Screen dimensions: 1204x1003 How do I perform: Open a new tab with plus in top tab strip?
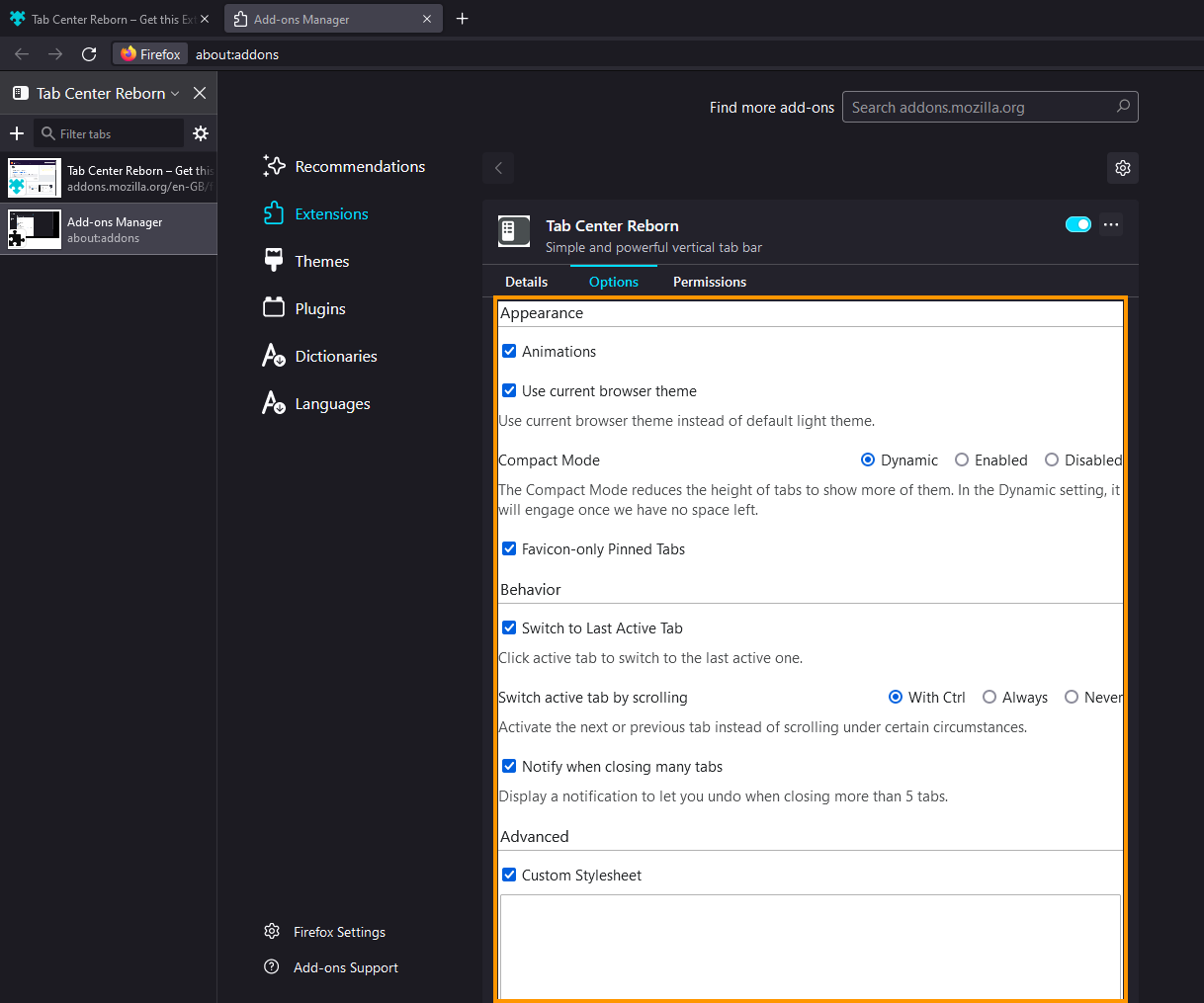(462, 19)
